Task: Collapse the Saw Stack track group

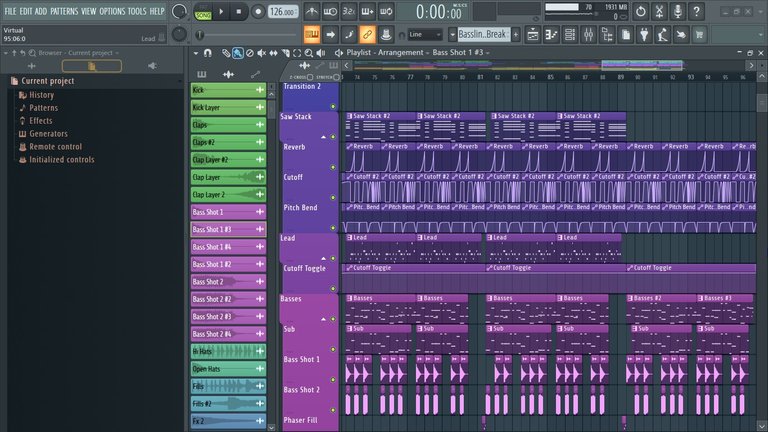Action: pos(323,137)
